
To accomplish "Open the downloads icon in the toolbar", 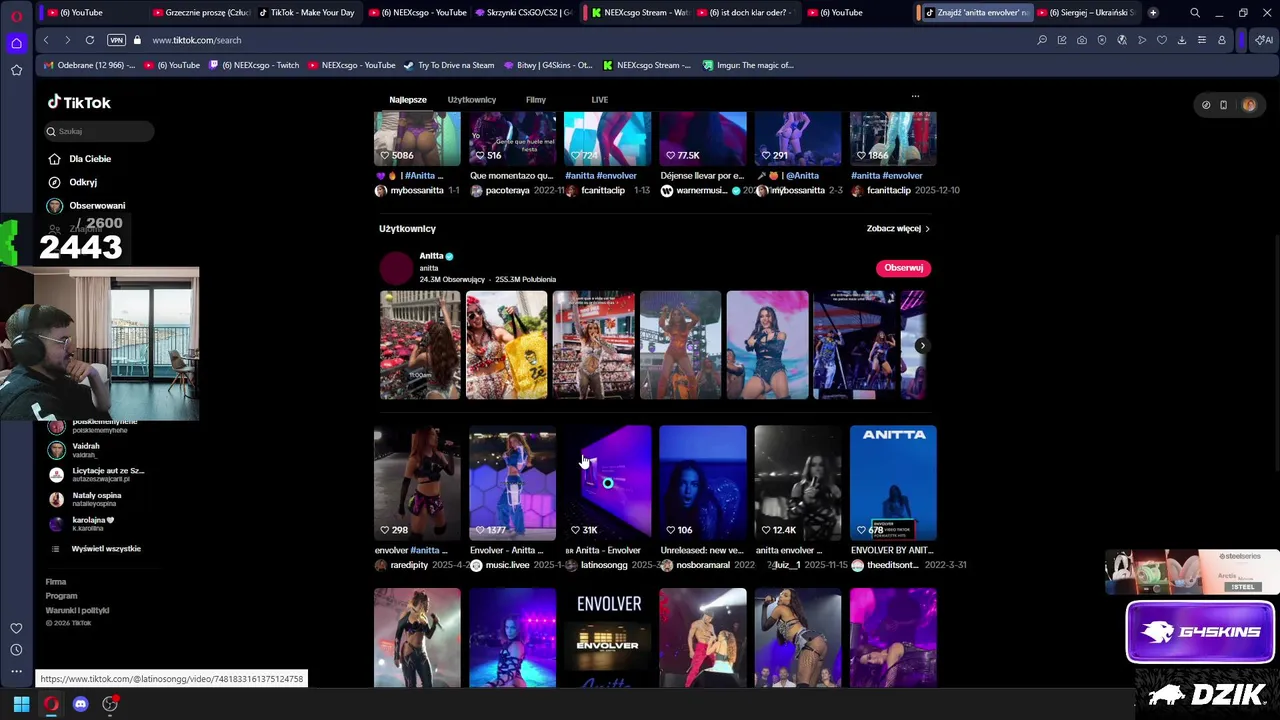I will [1182, 40].
